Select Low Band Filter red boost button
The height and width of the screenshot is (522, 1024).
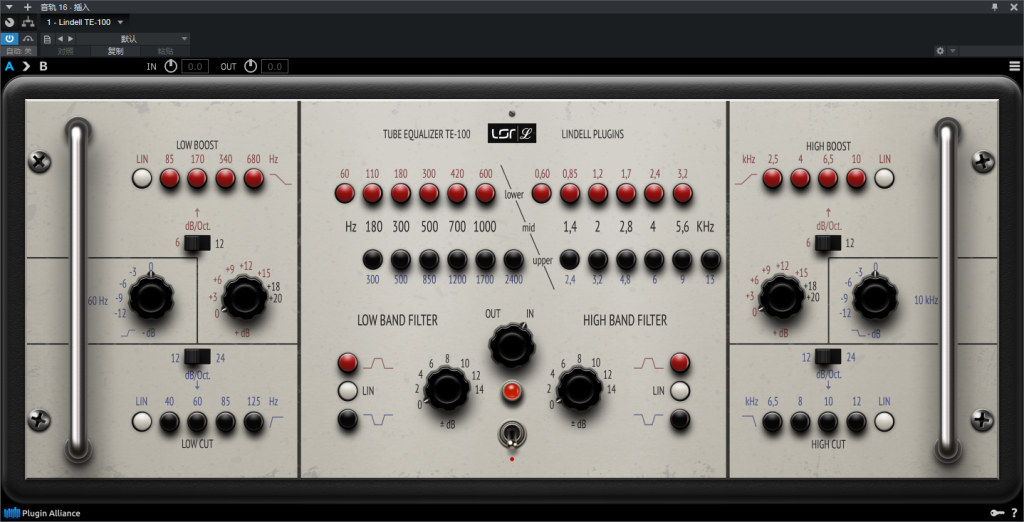point(347,363)
